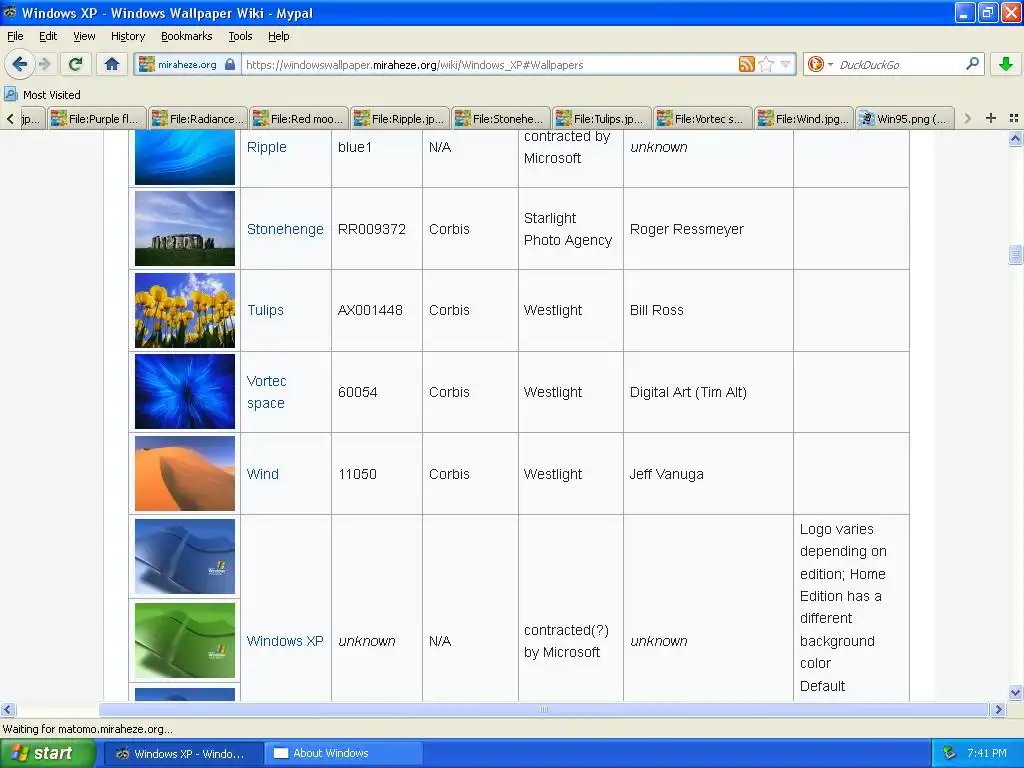Click the padlock site security icon
Viewport: 1024px width, 768px height.
click(x=230, y=64)
